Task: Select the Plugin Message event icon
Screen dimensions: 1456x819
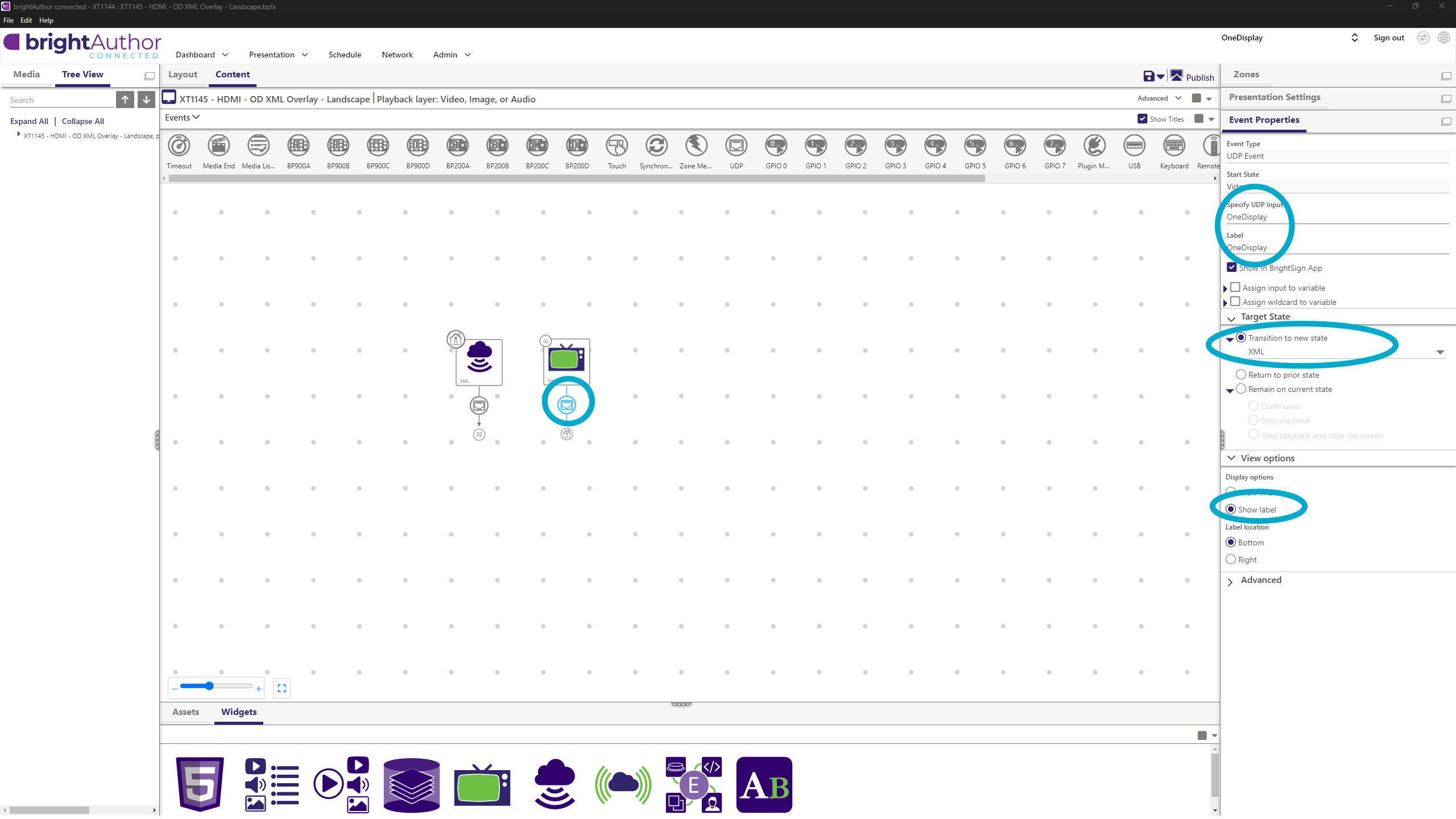Action: point(1094,146)
